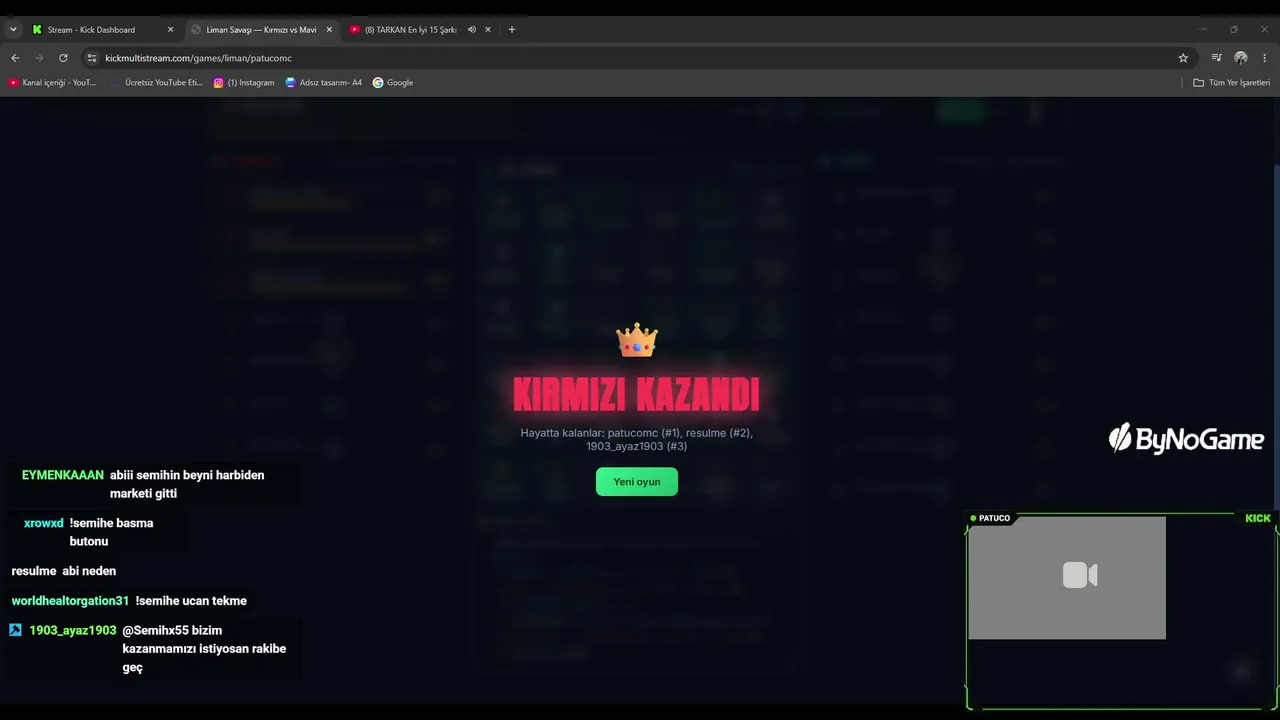
Task: Bookmark this page with the star icon
Action: (x=1183, y=58)
